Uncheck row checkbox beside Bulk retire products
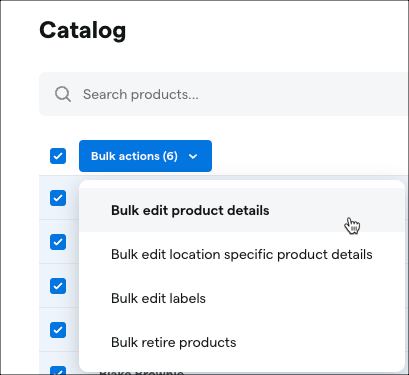The height and width of the screenshot is (375, 409). coord(58,330)
